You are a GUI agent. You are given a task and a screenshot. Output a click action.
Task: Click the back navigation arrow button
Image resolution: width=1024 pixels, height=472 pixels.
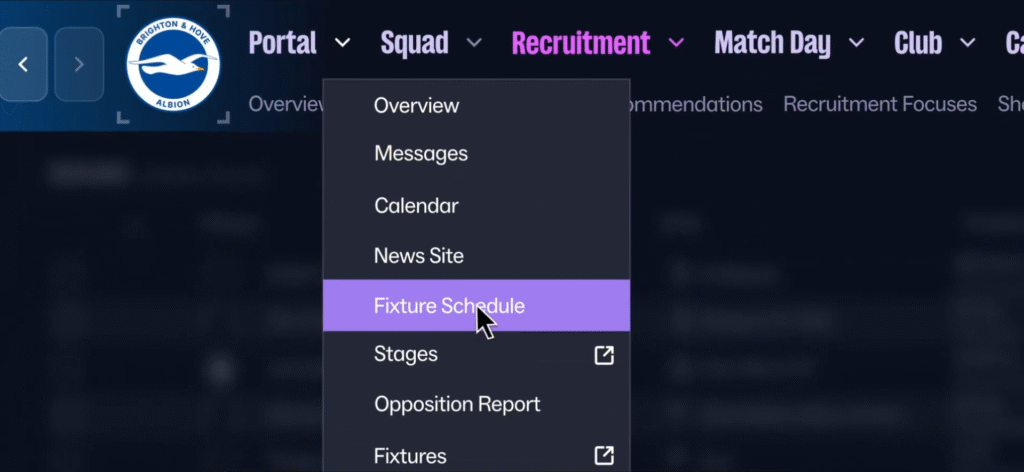pos(23,64)
